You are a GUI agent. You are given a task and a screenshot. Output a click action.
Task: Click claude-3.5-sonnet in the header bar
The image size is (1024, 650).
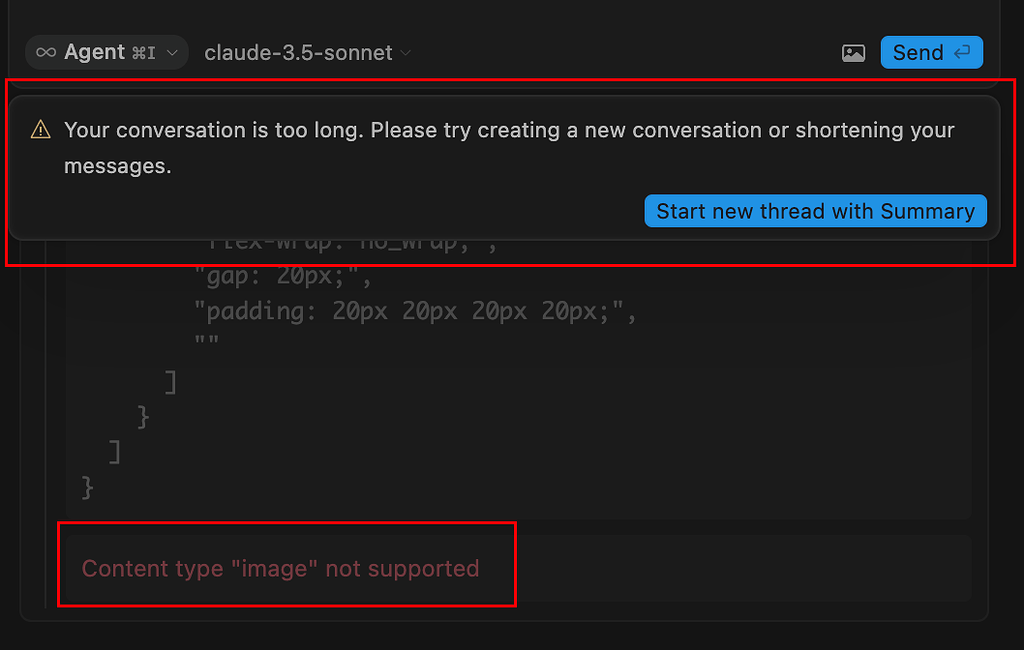point(298,52)
